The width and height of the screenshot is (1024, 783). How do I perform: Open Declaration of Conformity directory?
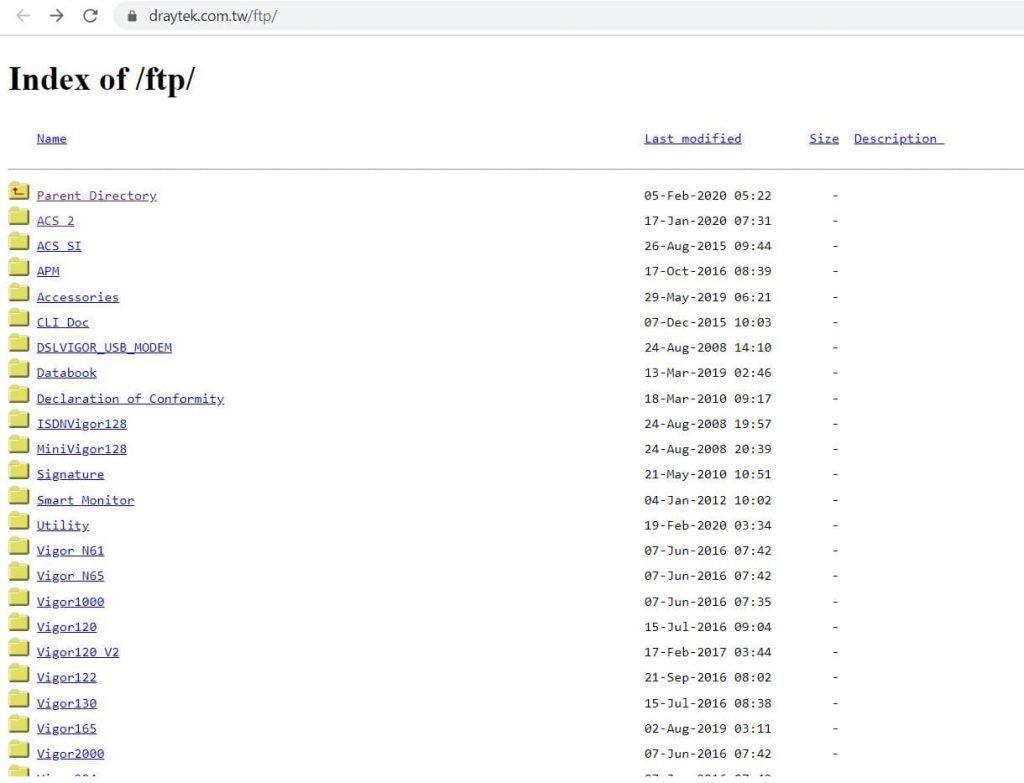[131, 398]
